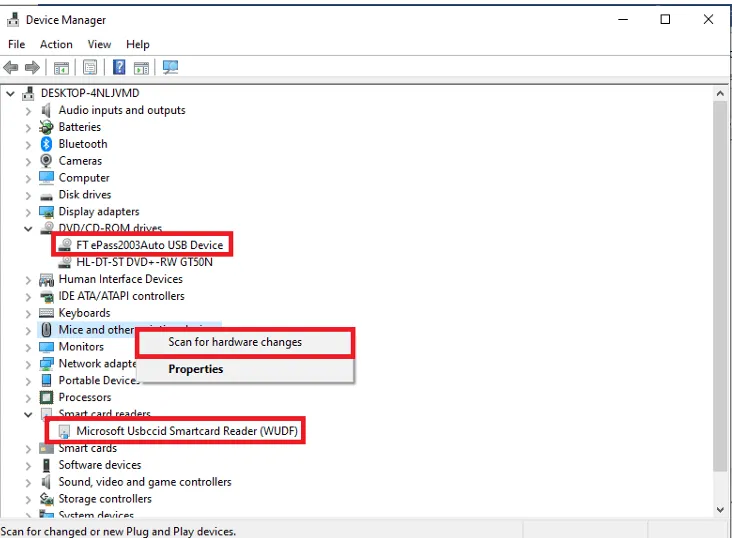
Task: Select the Display adapters label
Action: point(99,212)
